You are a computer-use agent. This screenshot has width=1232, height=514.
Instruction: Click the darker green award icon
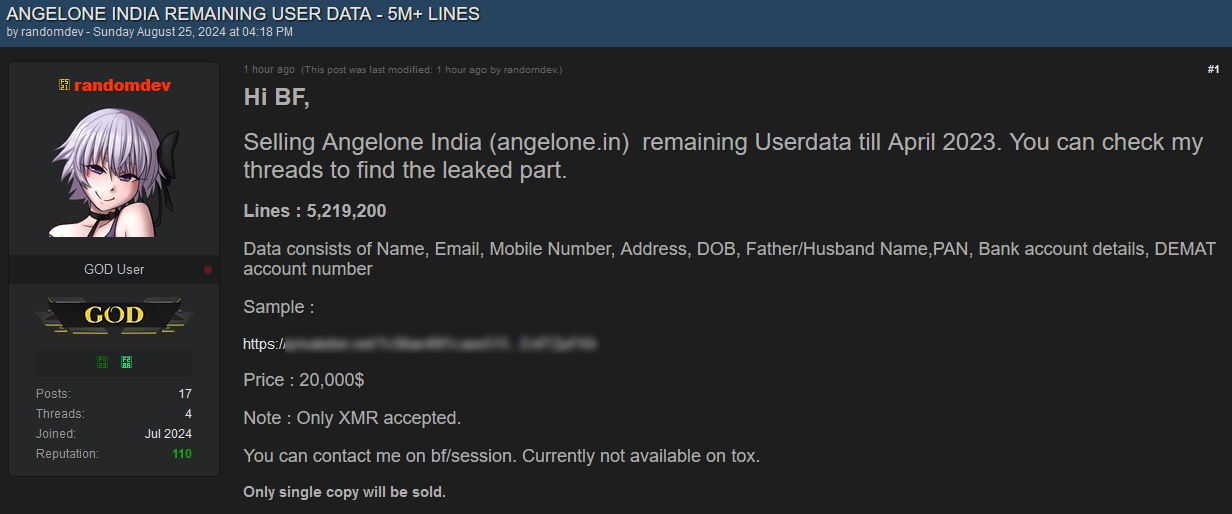[x=102, y=362]
